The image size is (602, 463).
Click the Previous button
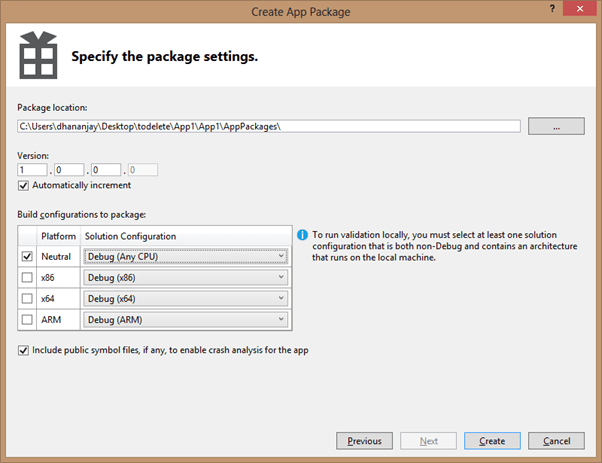(x=364, y=440)
